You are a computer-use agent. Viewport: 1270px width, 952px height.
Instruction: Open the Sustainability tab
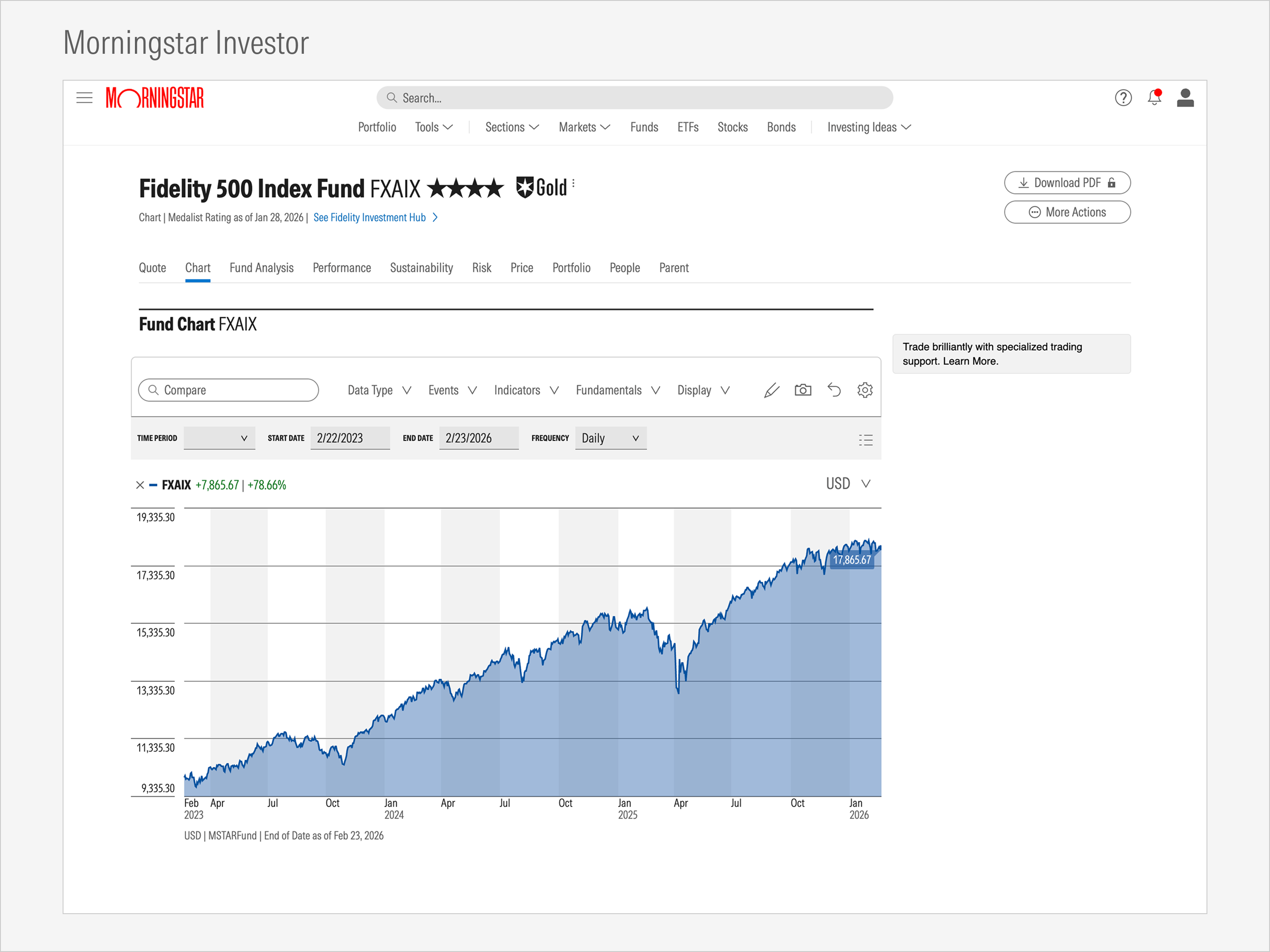tap(422, 268)
